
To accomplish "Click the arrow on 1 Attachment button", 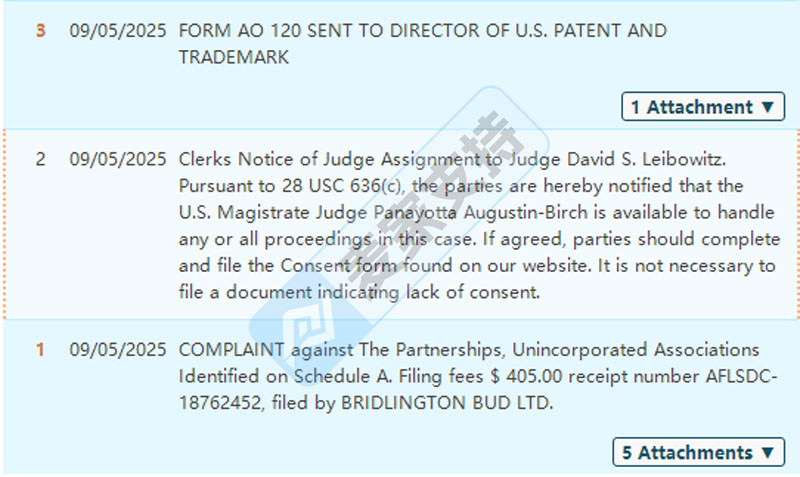I will (767, 107).
